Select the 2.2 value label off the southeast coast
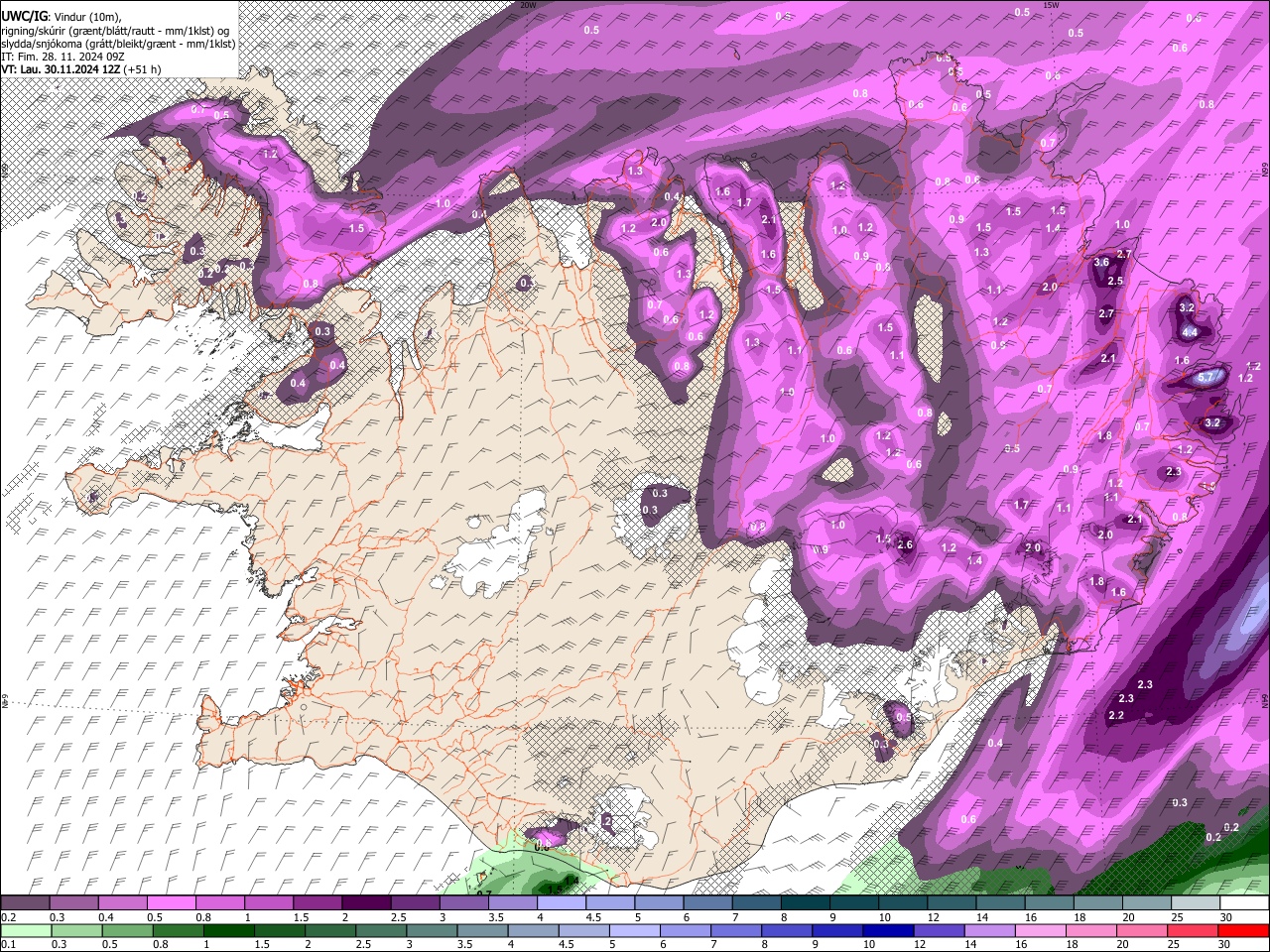Image resolution: width=1270 pixels, height=952 pixels. click(1116, 715)
